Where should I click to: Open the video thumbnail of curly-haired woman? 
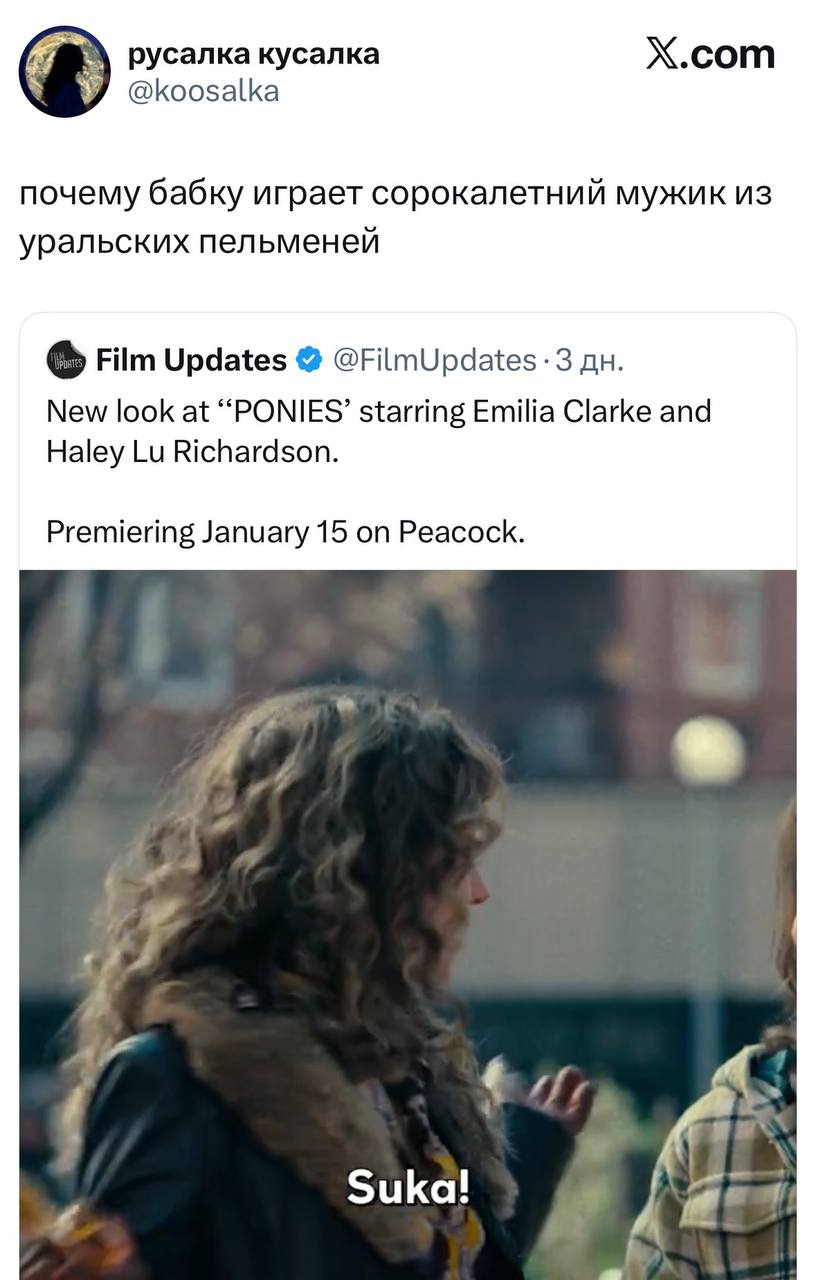(x=408, y=925)
